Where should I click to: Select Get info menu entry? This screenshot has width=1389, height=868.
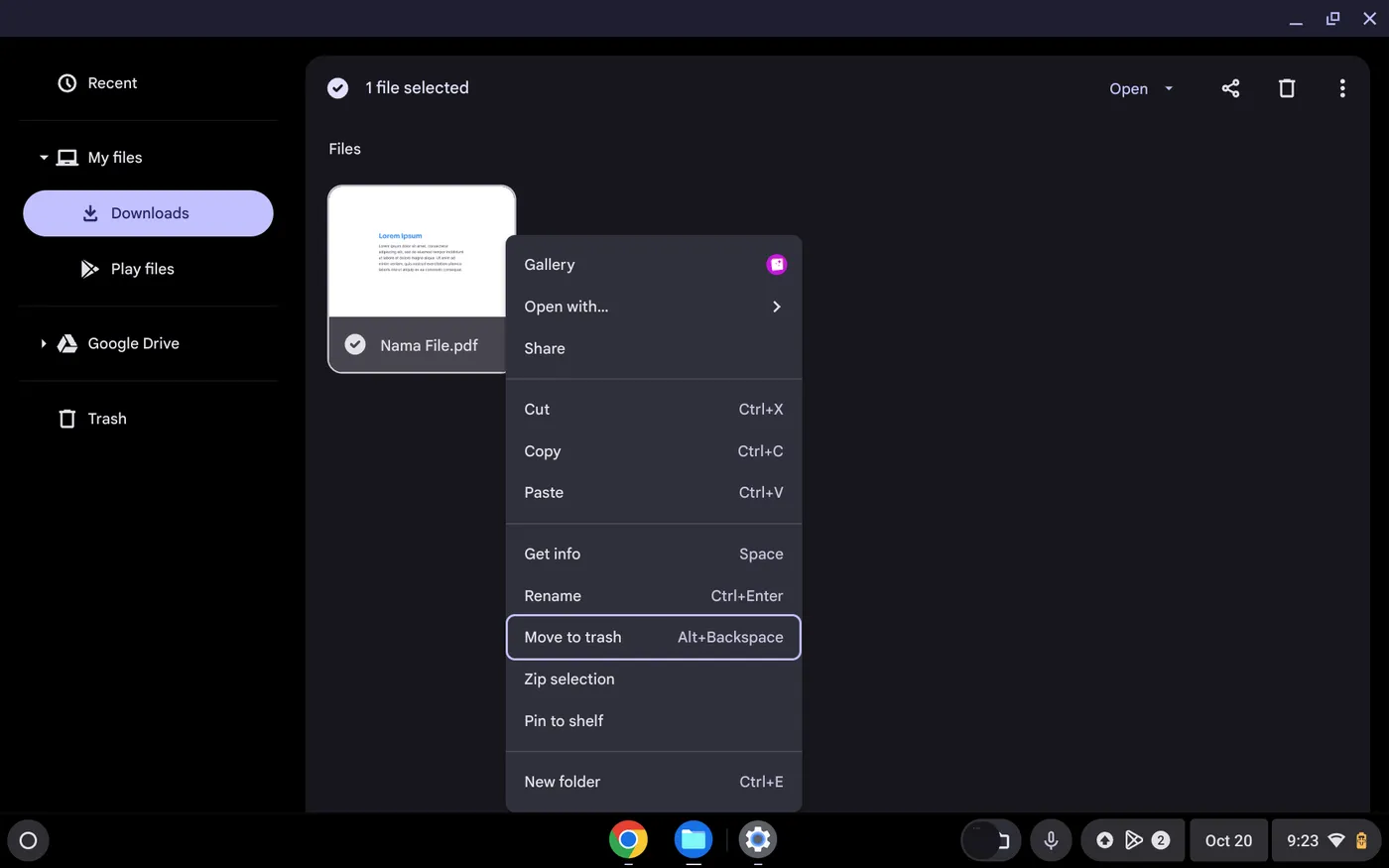654,554
